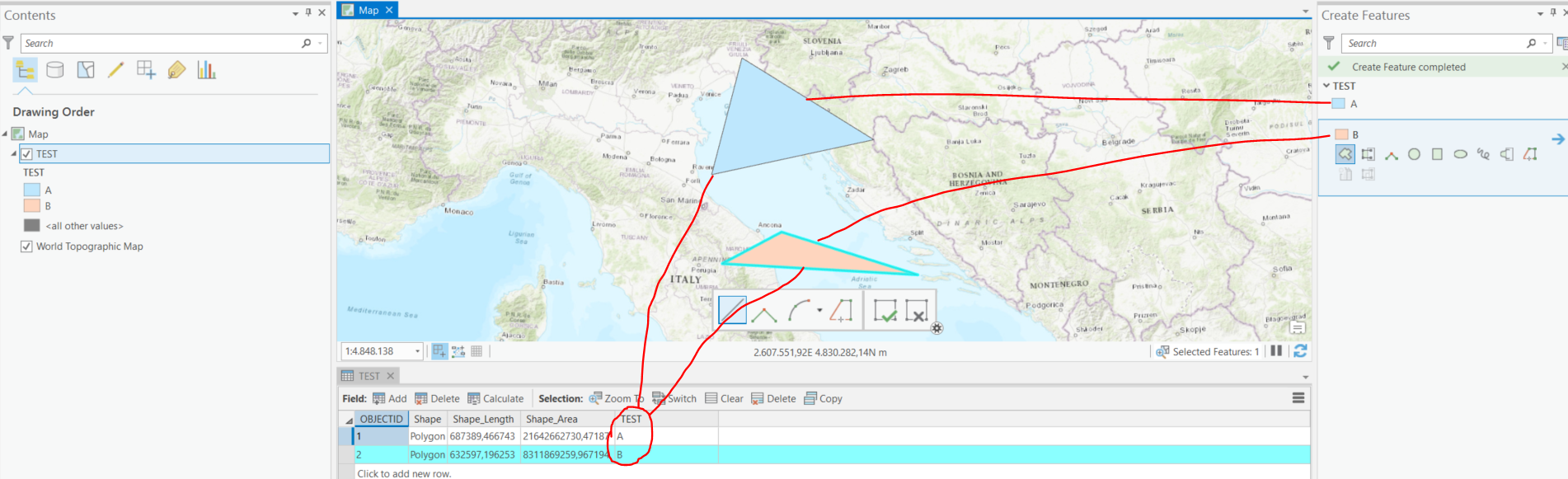This screenshot has height=479, width=1568.
Task: Click Delete selection button
Action: coord(773,398)
